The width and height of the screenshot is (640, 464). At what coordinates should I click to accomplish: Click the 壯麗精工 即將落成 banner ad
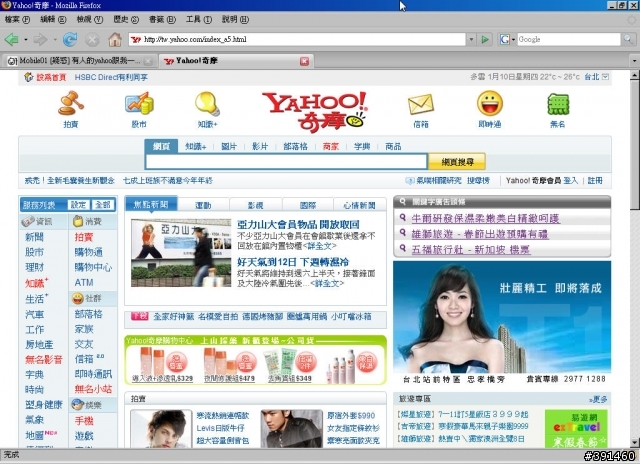pos(502,323)
